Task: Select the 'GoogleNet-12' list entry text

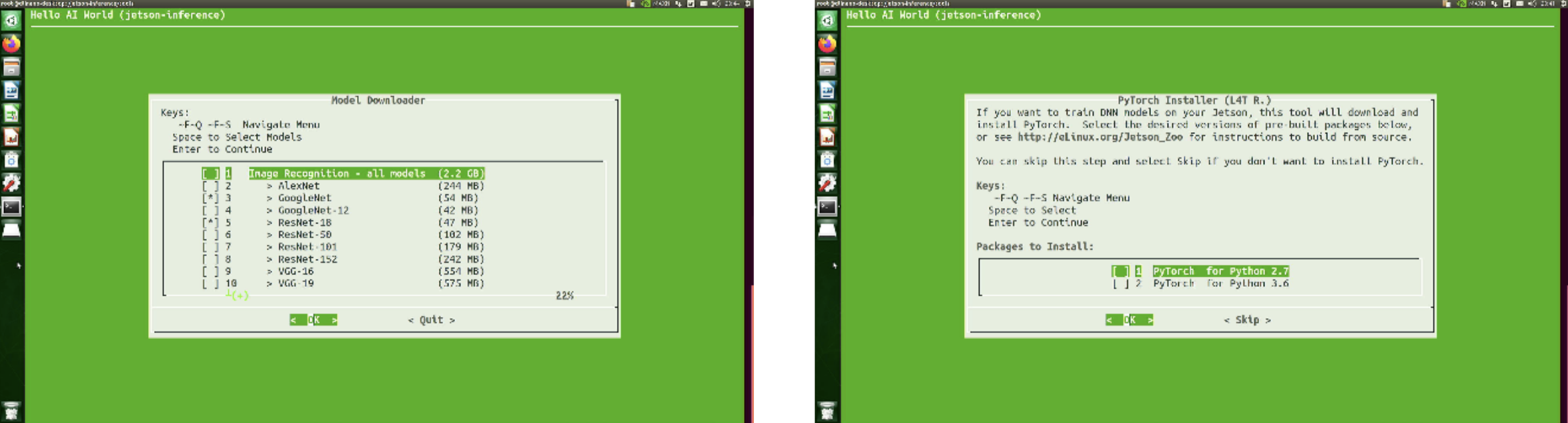Action: click(314, 210)
